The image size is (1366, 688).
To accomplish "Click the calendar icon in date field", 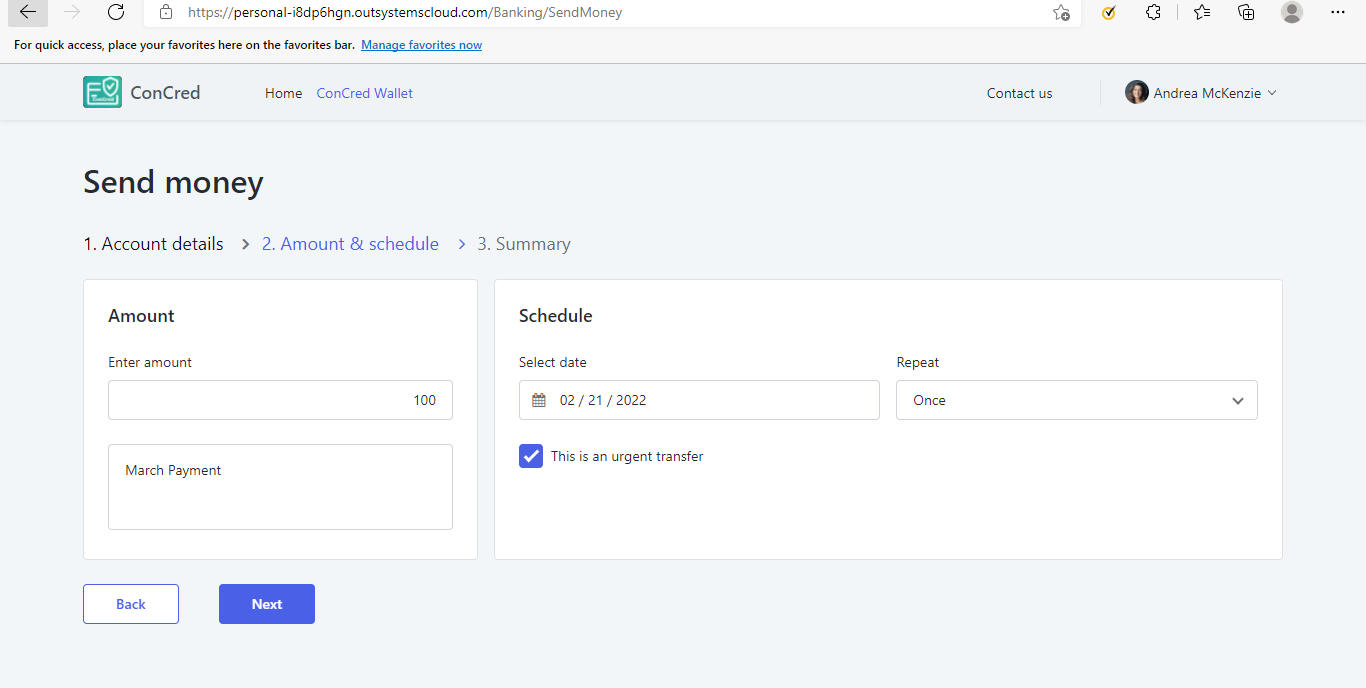I will pos(539,400).
